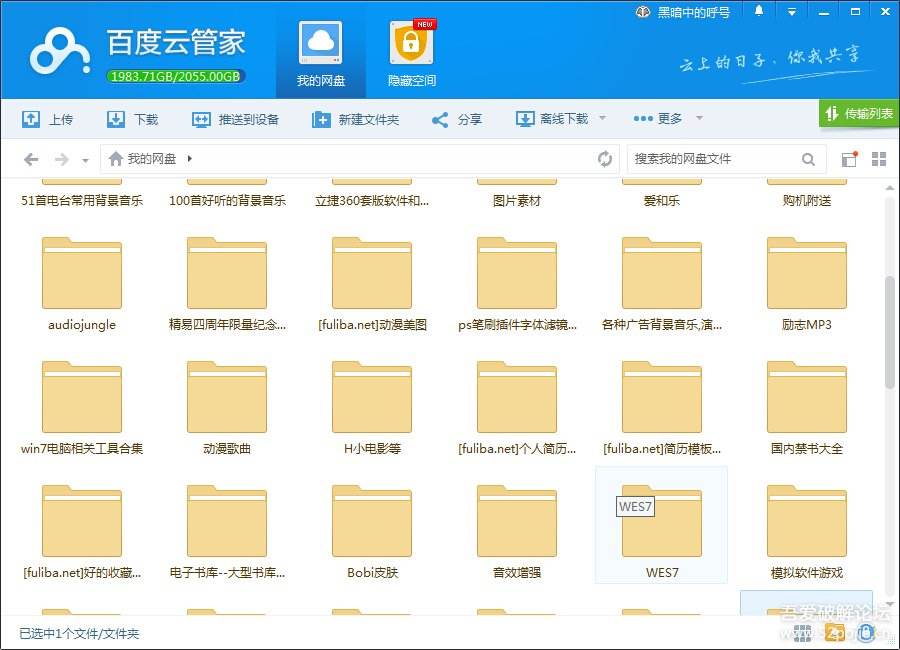Select the win7电脑相关工具合集 folder
The height and width of the screenshot is (650, 900).
(x=82, y=408)
